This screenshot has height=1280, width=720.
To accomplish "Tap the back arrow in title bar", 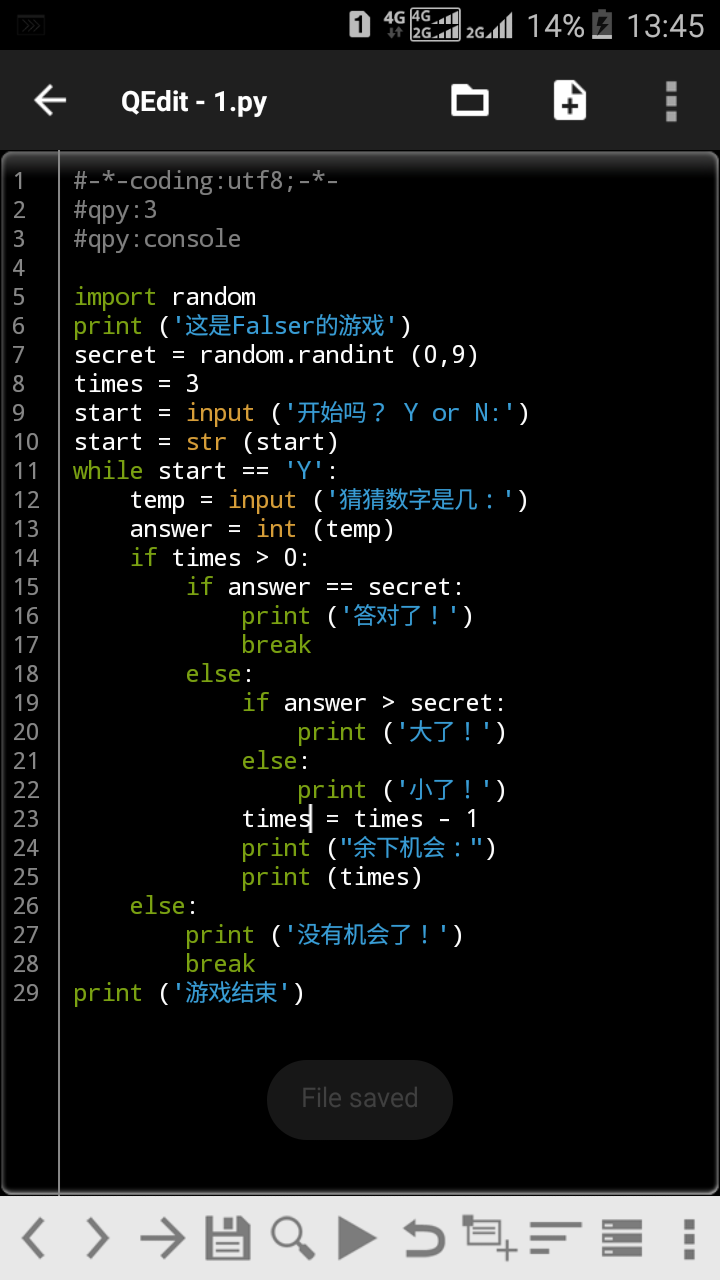I will 50,100.
